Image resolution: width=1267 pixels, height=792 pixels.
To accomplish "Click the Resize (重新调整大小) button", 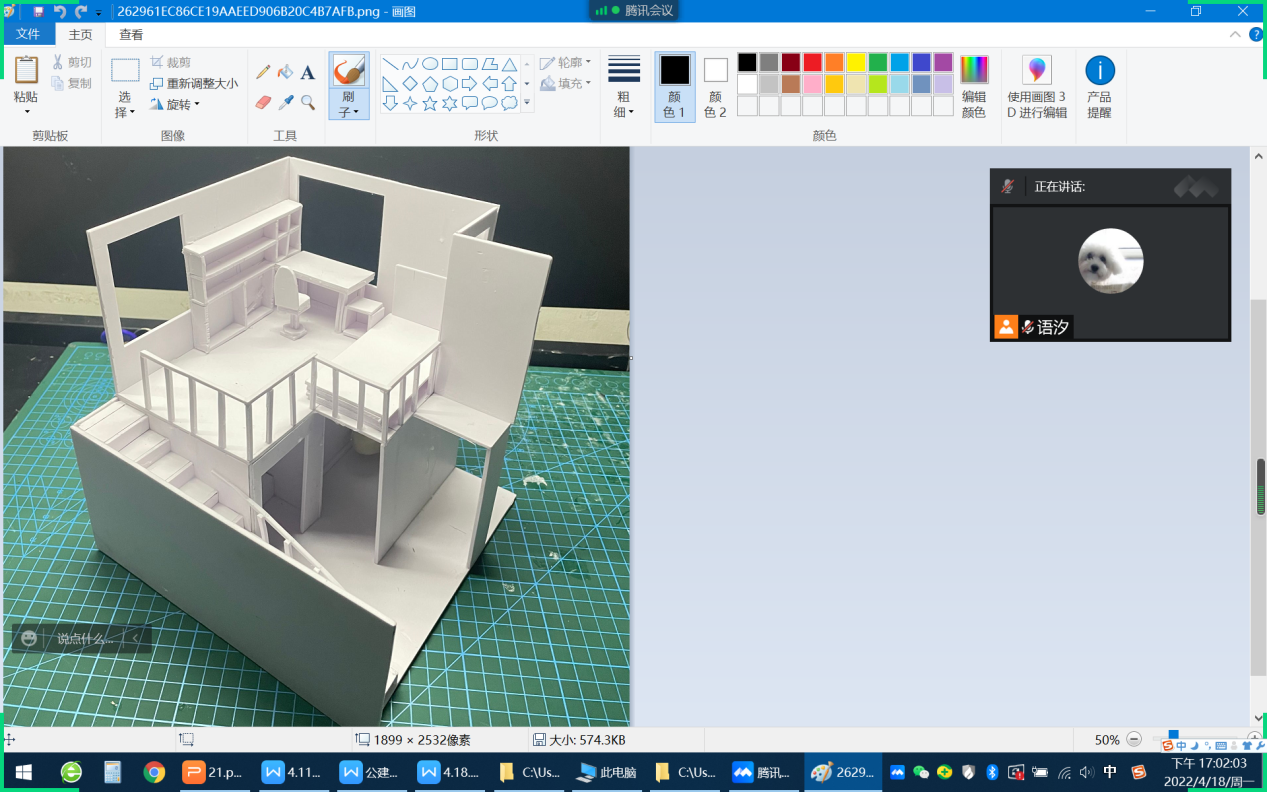I will [x=194, y=83].
